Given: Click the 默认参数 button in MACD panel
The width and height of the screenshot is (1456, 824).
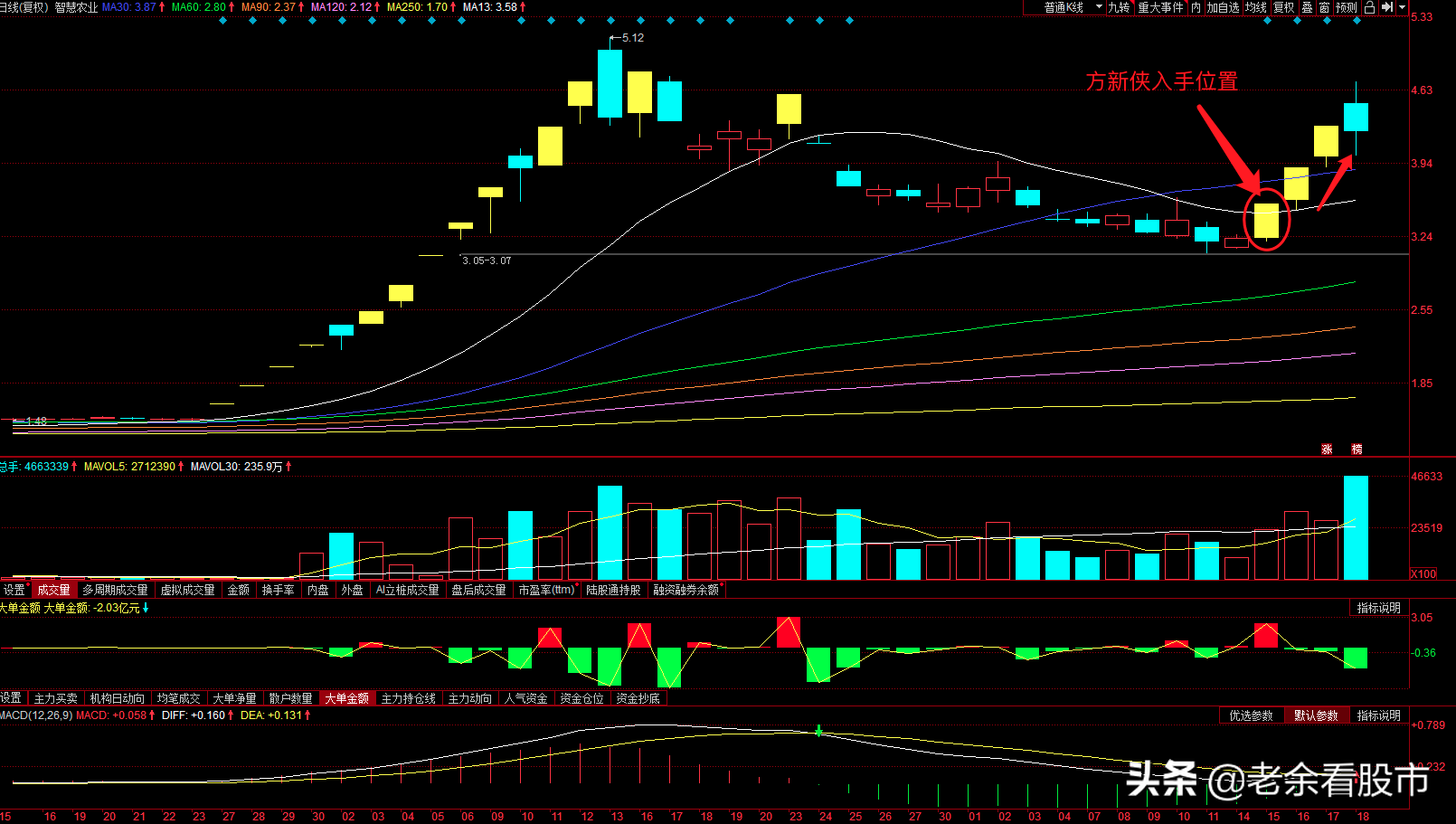Looking at the screenshot, I should coord(1316,715).
